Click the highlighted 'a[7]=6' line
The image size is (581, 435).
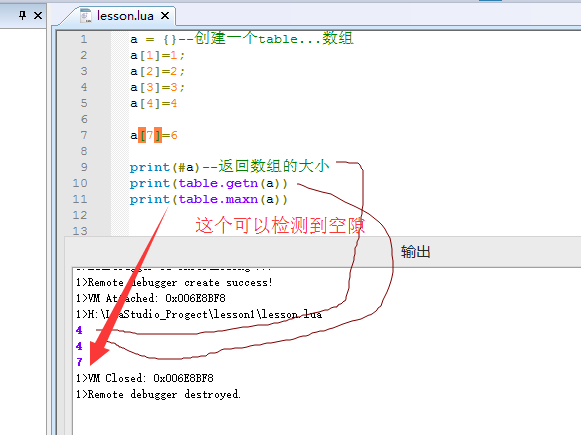pyautogui.click(x=154, y=135)
